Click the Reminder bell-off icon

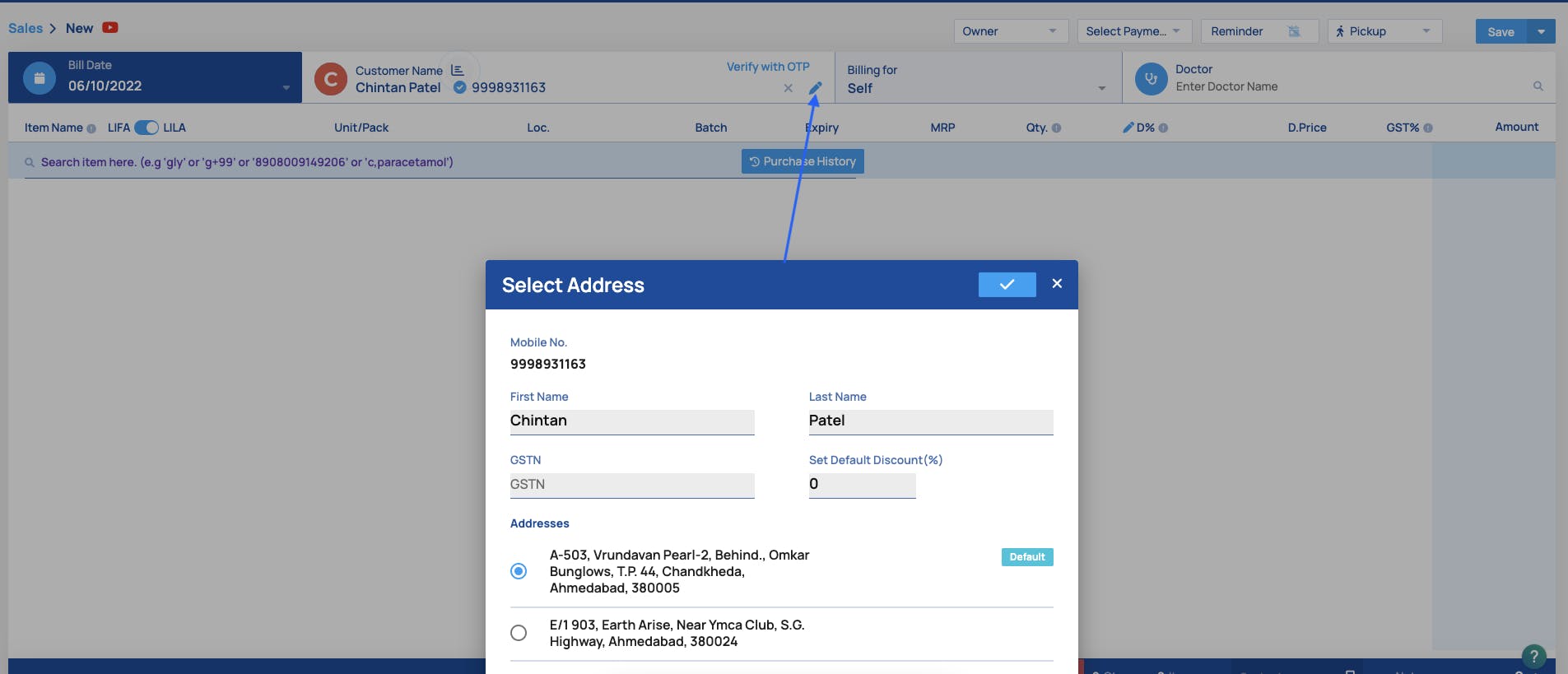pos(1294,31)
